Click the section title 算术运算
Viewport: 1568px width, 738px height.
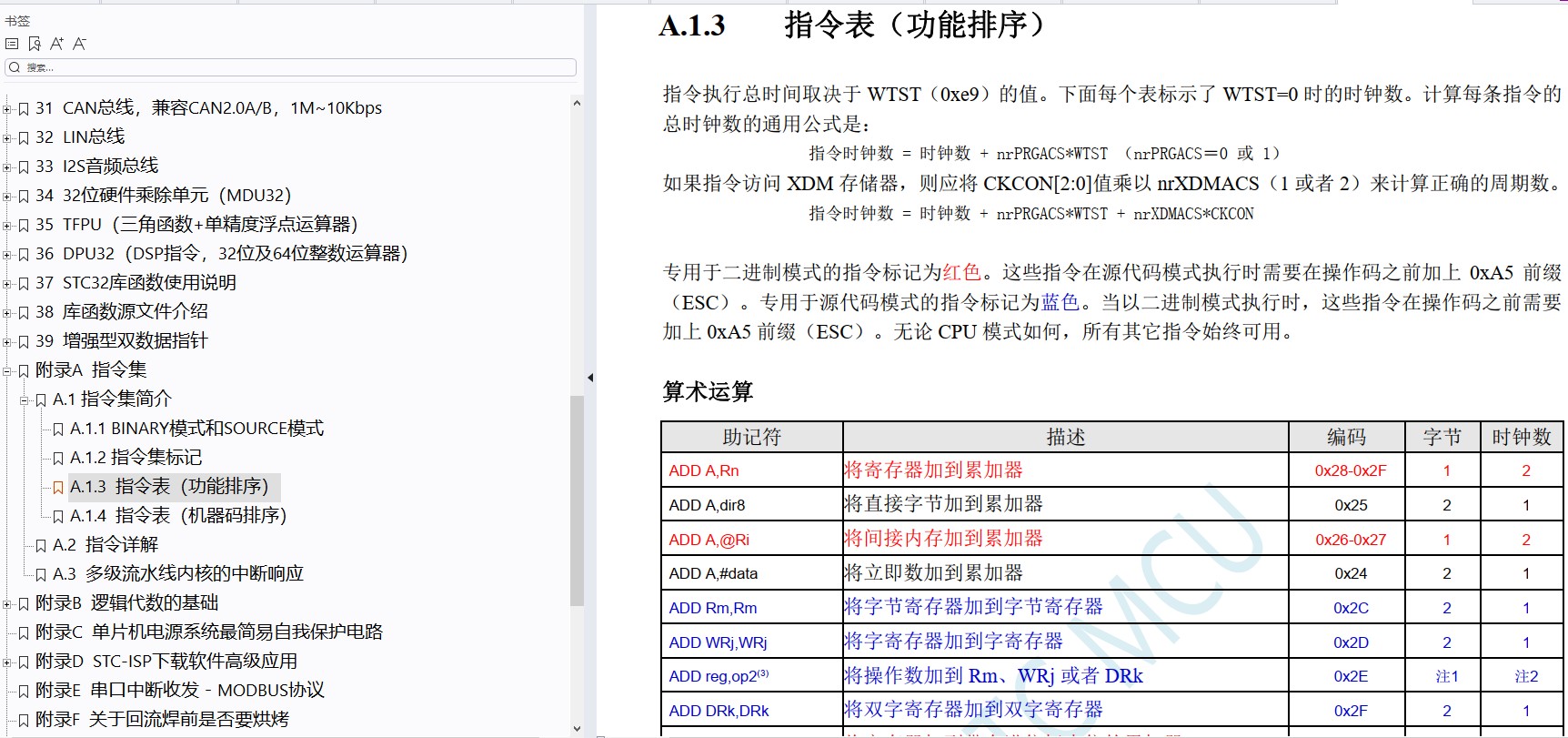click(x=708, y=392)
